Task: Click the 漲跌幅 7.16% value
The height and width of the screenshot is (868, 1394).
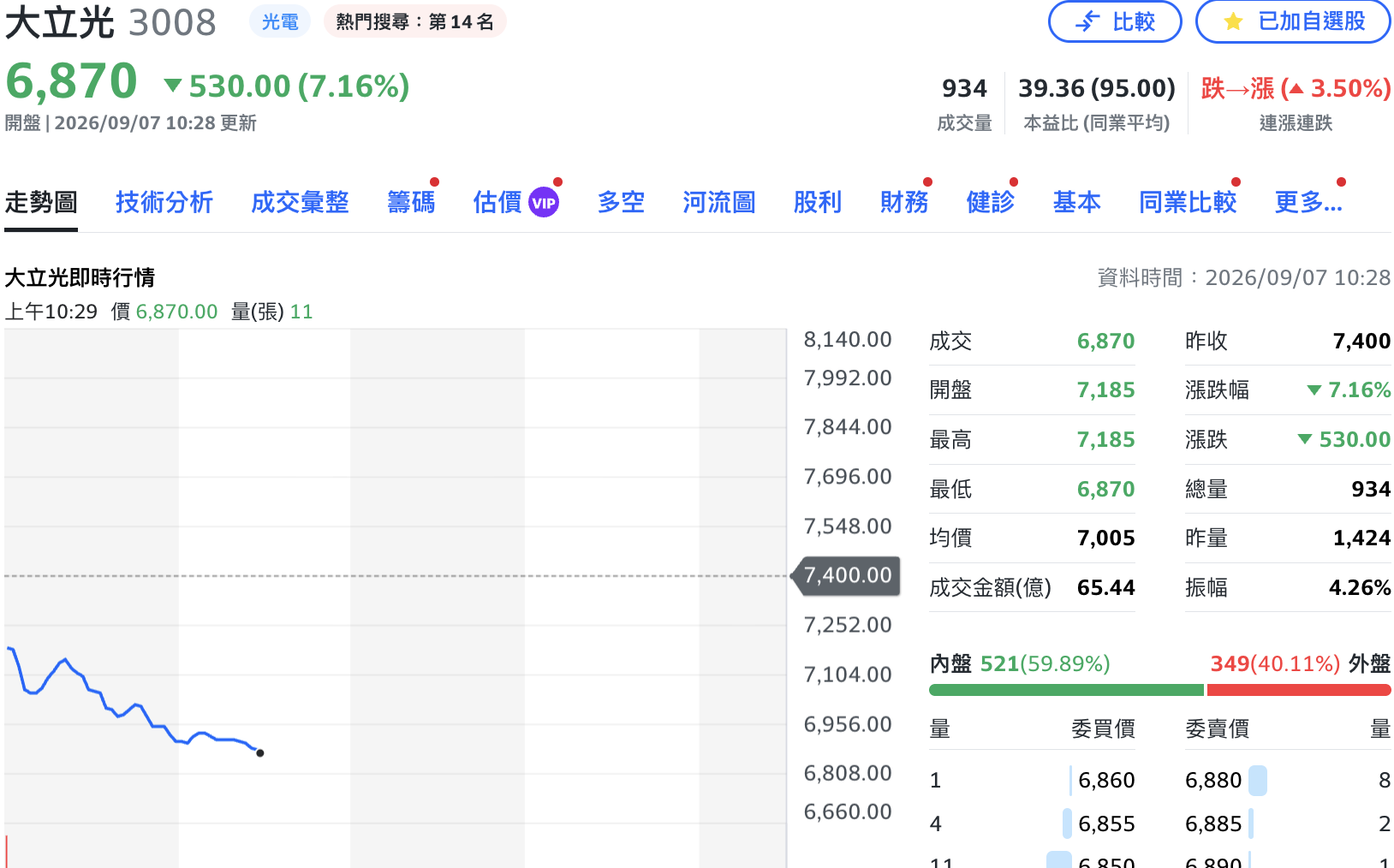Action: point(1349,390)
